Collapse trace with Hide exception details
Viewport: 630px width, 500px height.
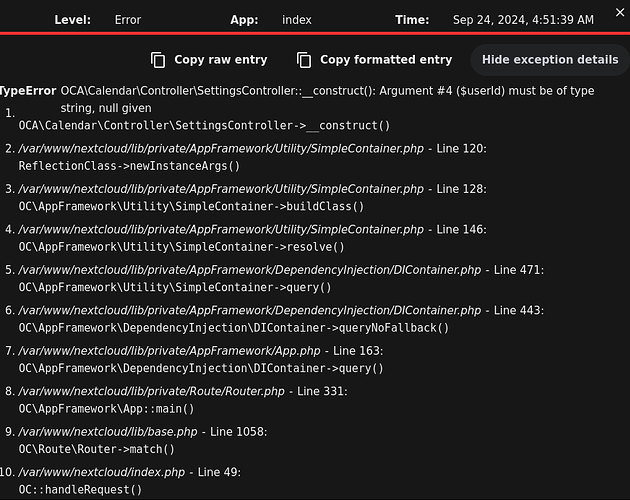[549, 60]
